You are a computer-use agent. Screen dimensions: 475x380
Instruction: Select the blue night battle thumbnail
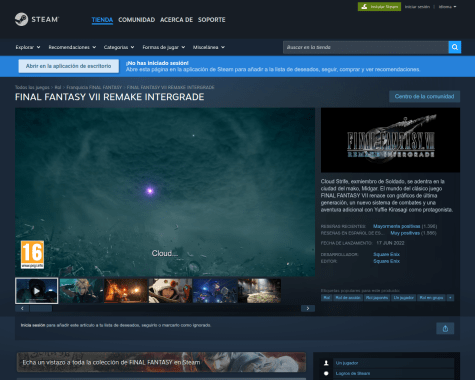click(215, 291)
